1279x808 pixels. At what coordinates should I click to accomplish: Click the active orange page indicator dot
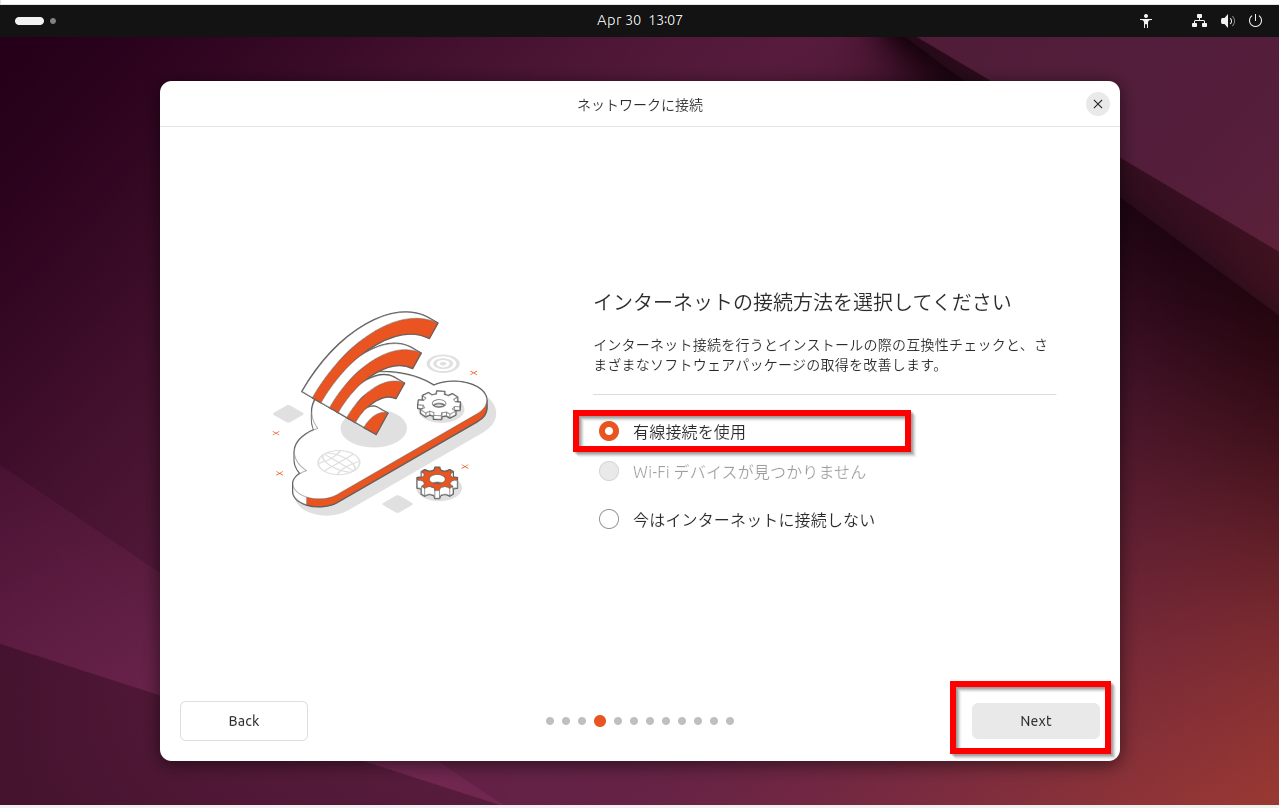pos(600,721)
